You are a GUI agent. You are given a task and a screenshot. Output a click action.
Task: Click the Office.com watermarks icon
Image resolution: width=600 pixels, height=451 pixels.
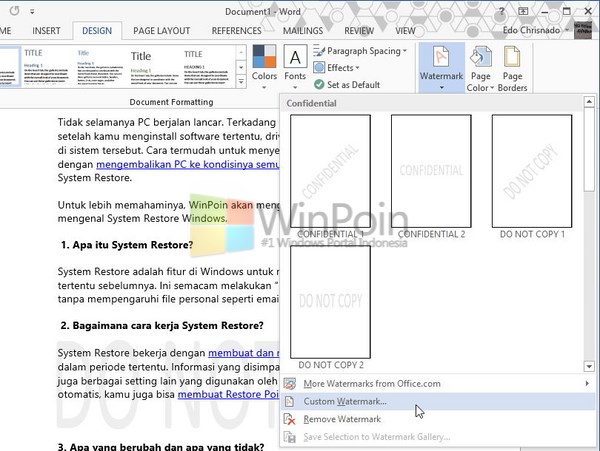[x=290, y=383]
